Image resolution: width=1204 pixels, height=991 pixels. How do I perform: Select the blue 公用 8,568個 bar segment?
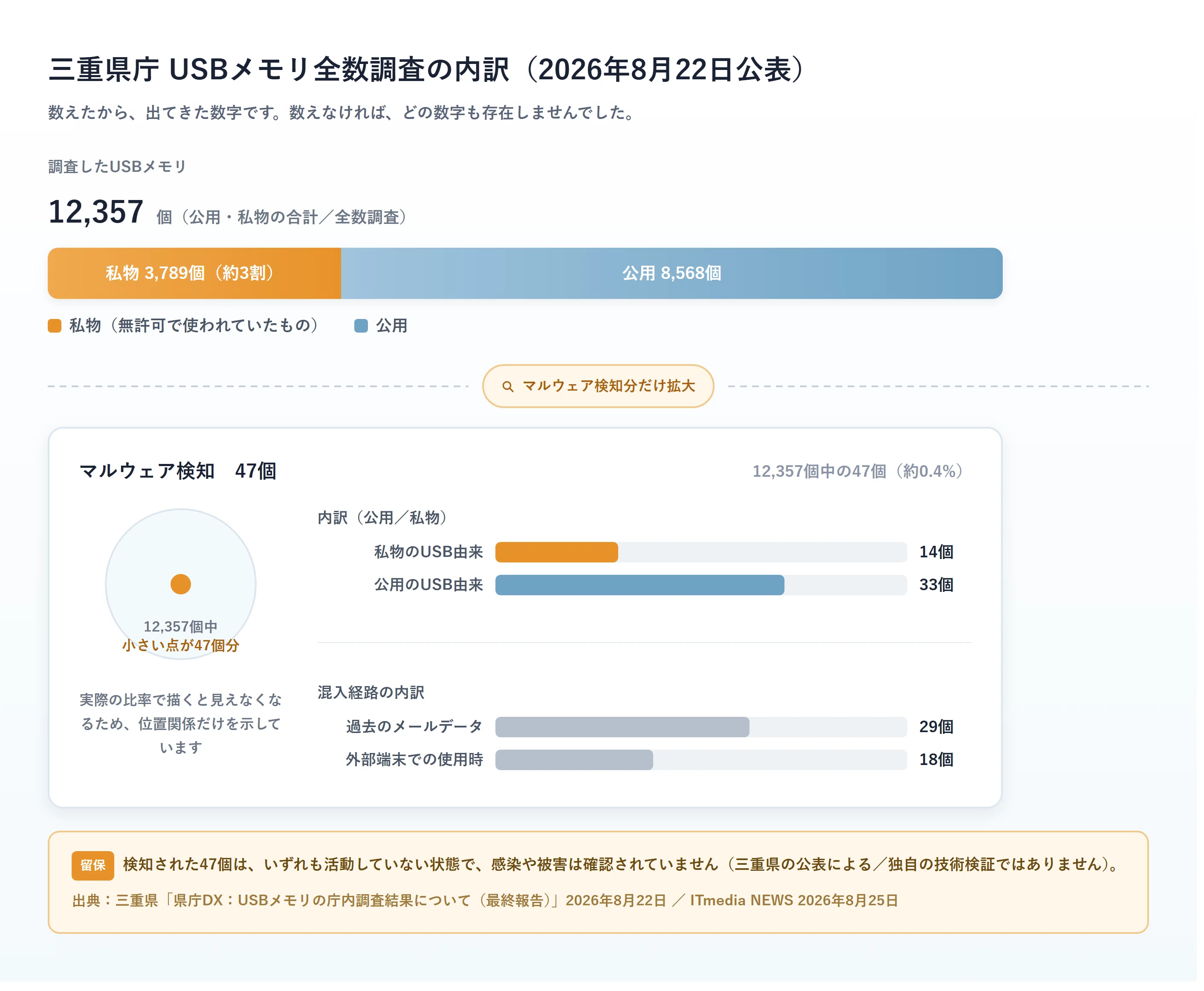pyautogui.click(x=671, y=273)
